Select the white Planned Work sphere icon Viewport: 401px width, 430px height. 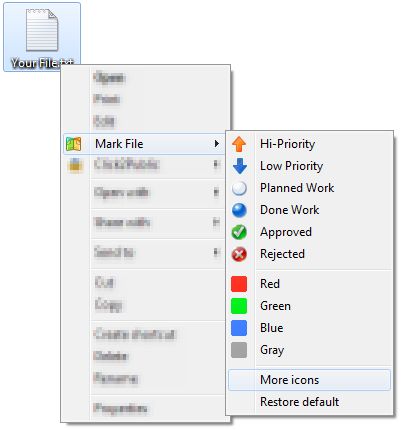click(x=239, y=188)
